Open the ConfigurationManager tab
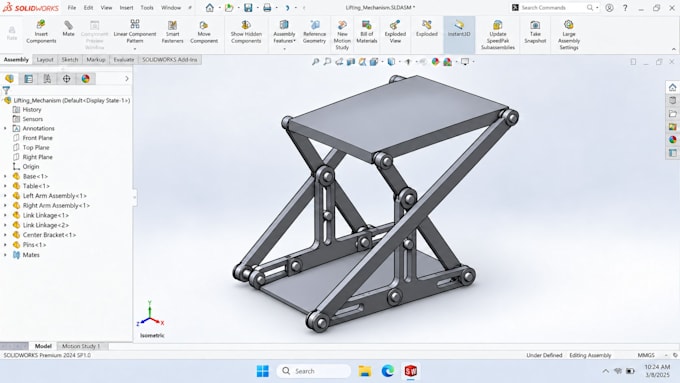680x383 pixels. 47,79
